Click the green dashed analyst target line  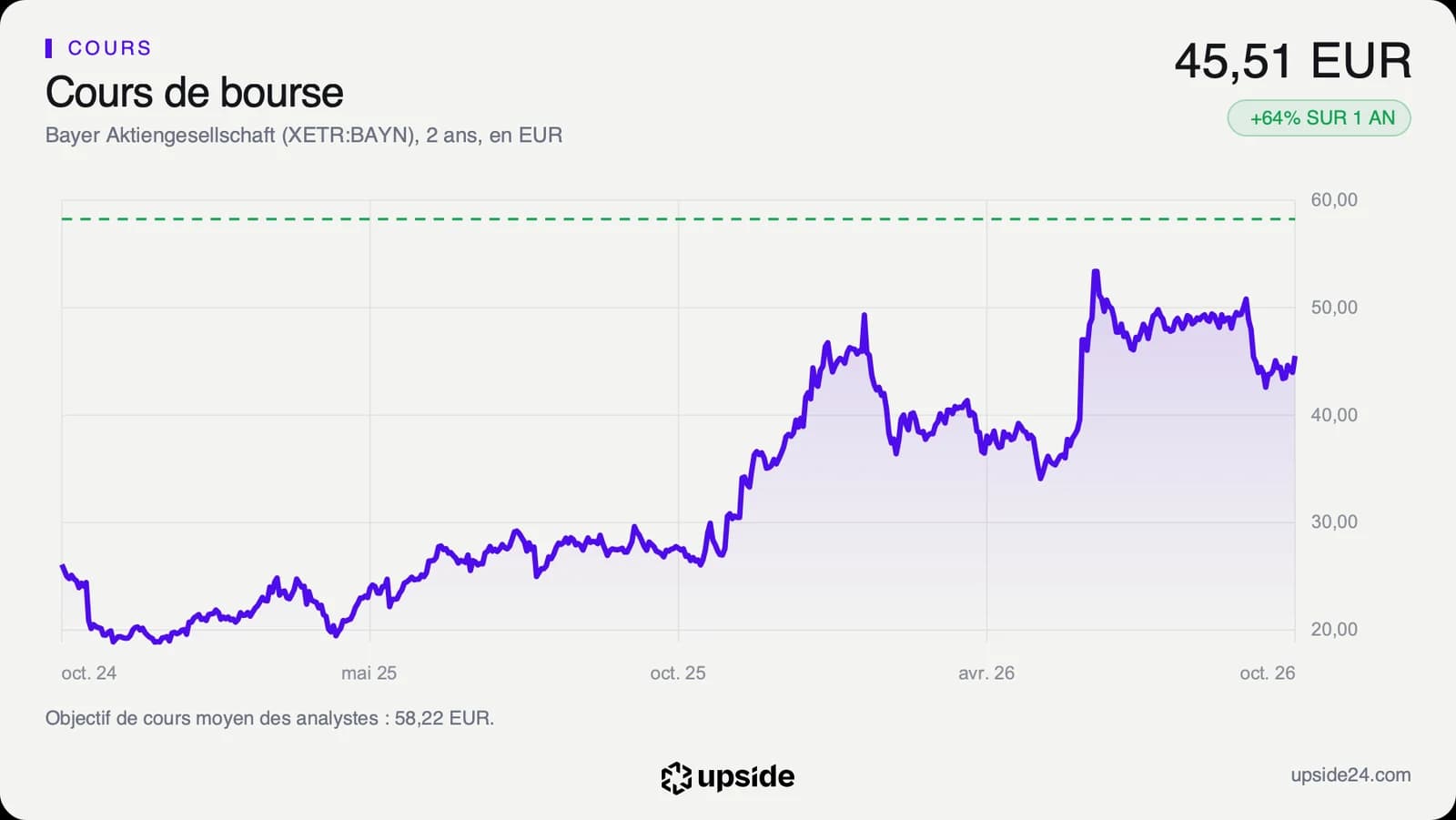pos(678,219)
